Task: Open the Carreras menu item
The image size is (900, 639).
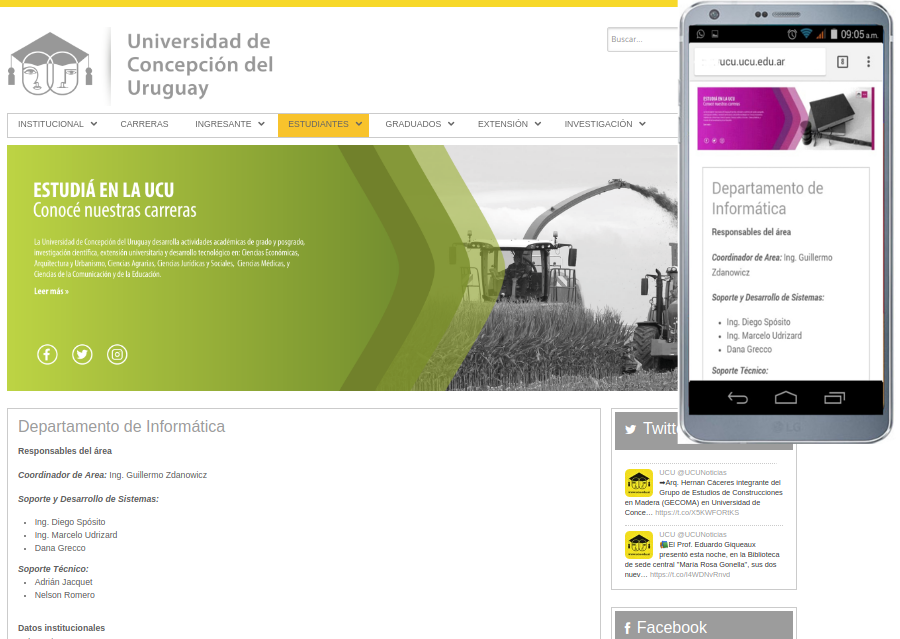Action: point(144,125)
